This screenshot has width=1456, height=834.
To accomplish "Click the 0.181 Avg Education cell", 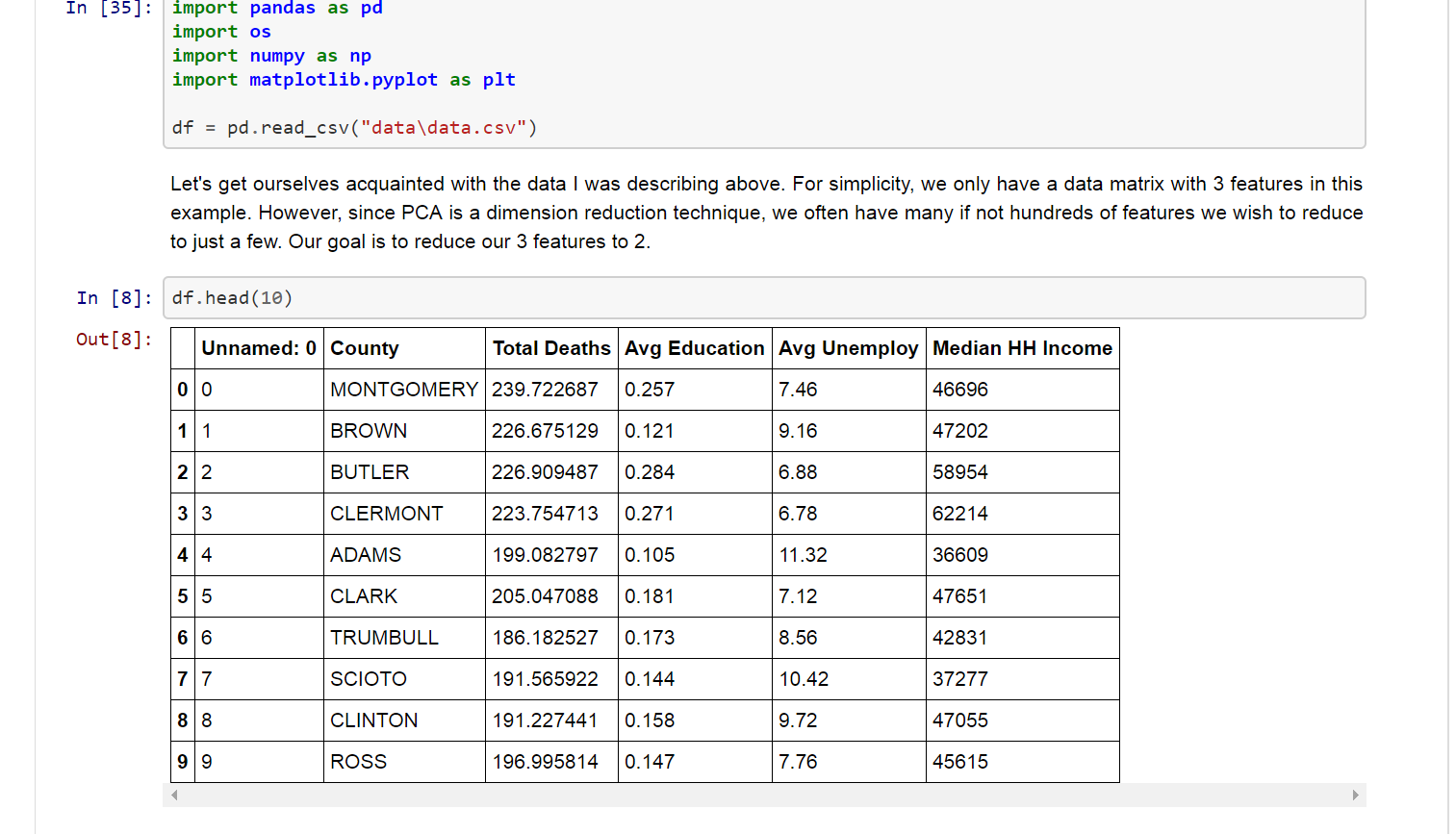I will point(695,596).
